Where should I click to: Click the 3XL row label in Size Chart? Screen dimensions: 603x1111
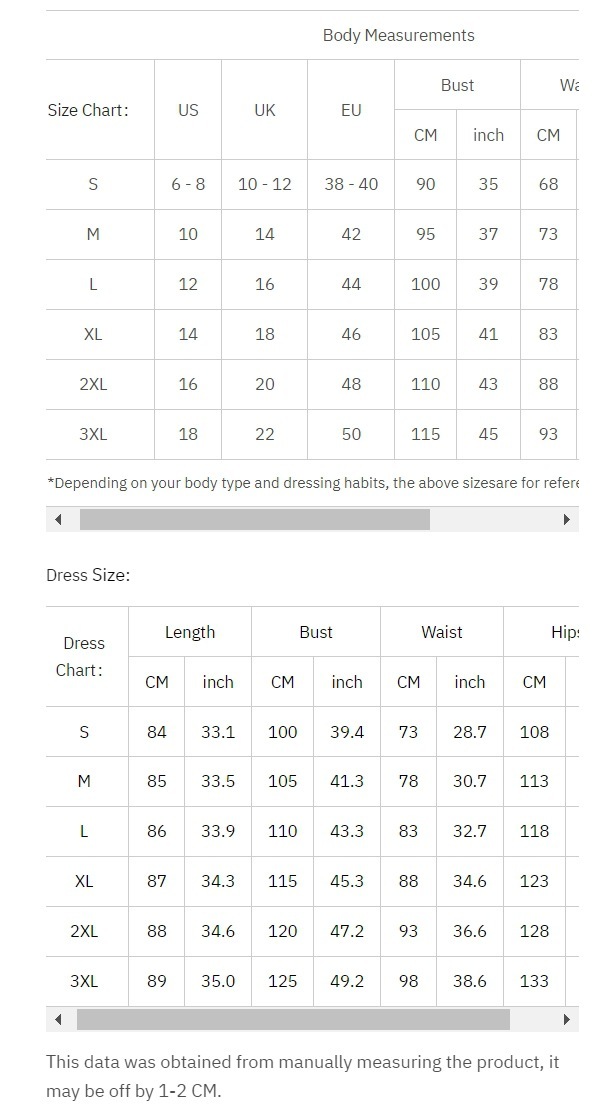(x=93, y=434)
